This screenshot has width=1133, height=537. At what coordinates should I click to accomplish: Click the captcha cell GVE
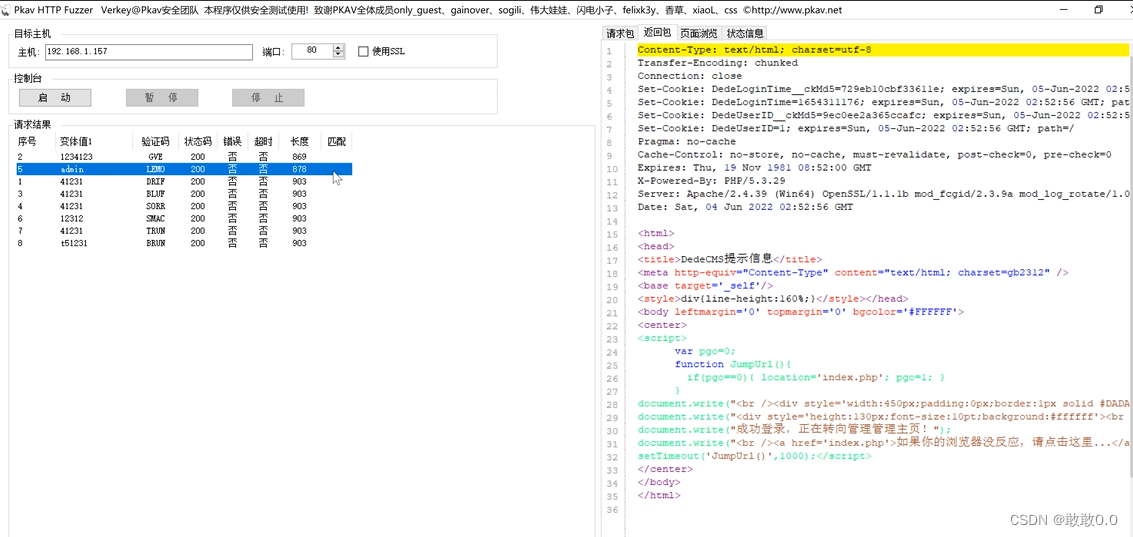pos(155,157)
